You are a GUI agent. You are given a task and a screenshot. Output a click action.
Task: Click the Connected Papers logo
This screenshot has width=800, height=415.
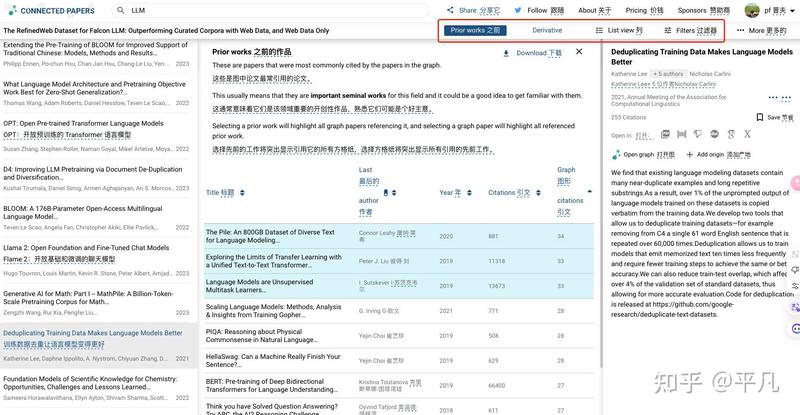[51, 10]
